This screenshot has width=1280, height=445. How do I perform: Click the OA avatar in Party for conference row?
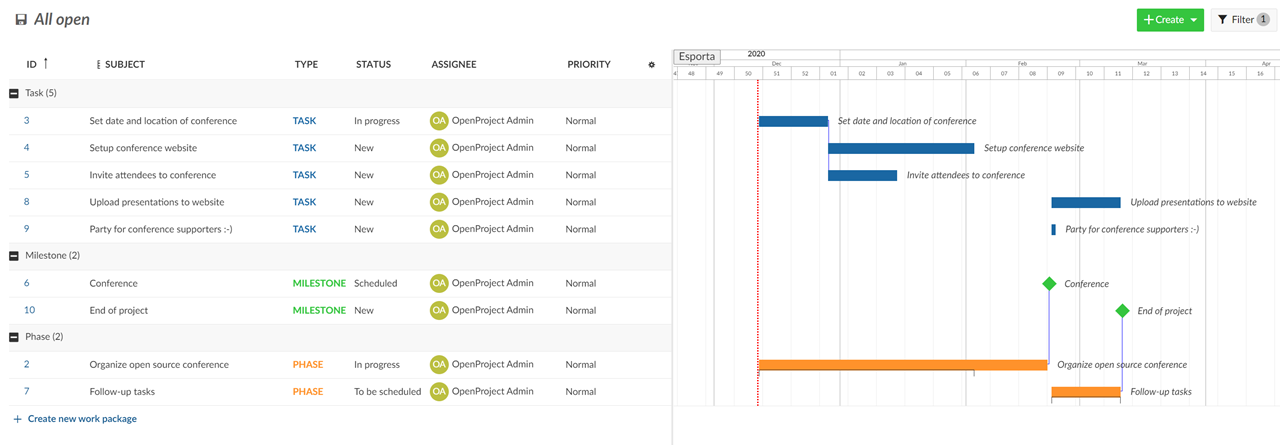pyautogui.click(x=439, y=229)
